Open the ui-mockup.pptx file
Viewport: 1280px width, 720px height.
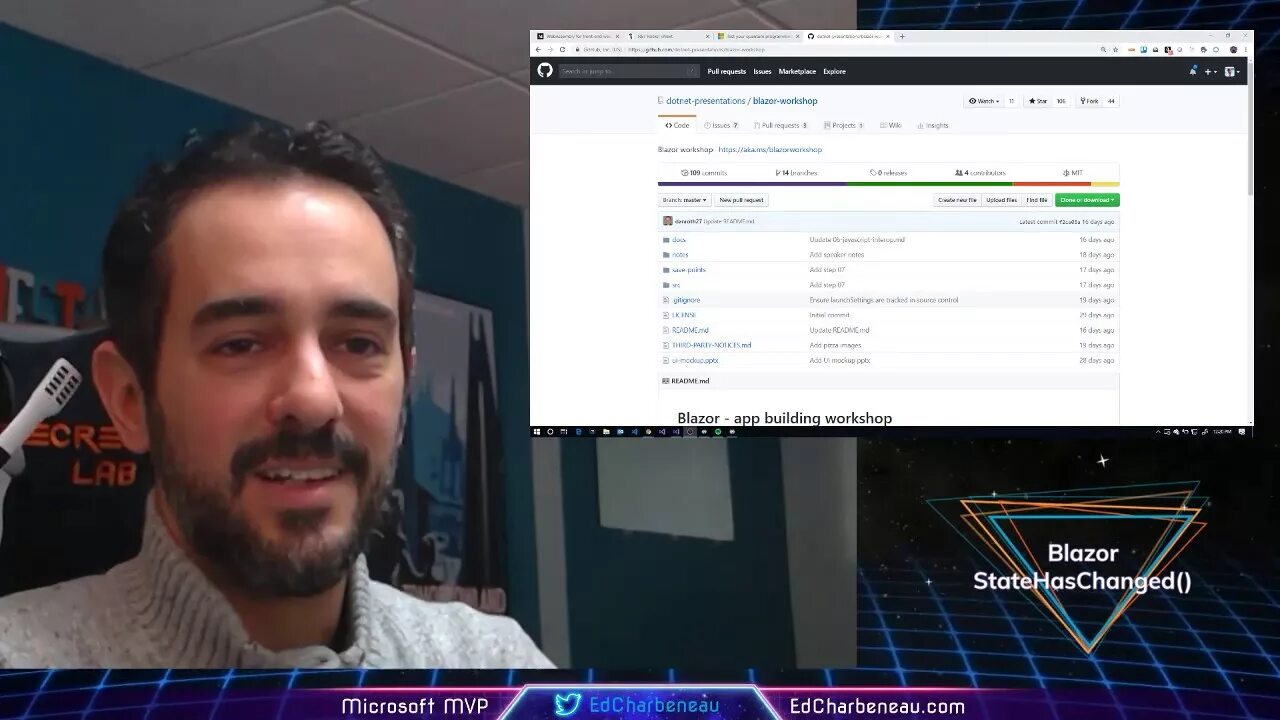click(695, 360)
